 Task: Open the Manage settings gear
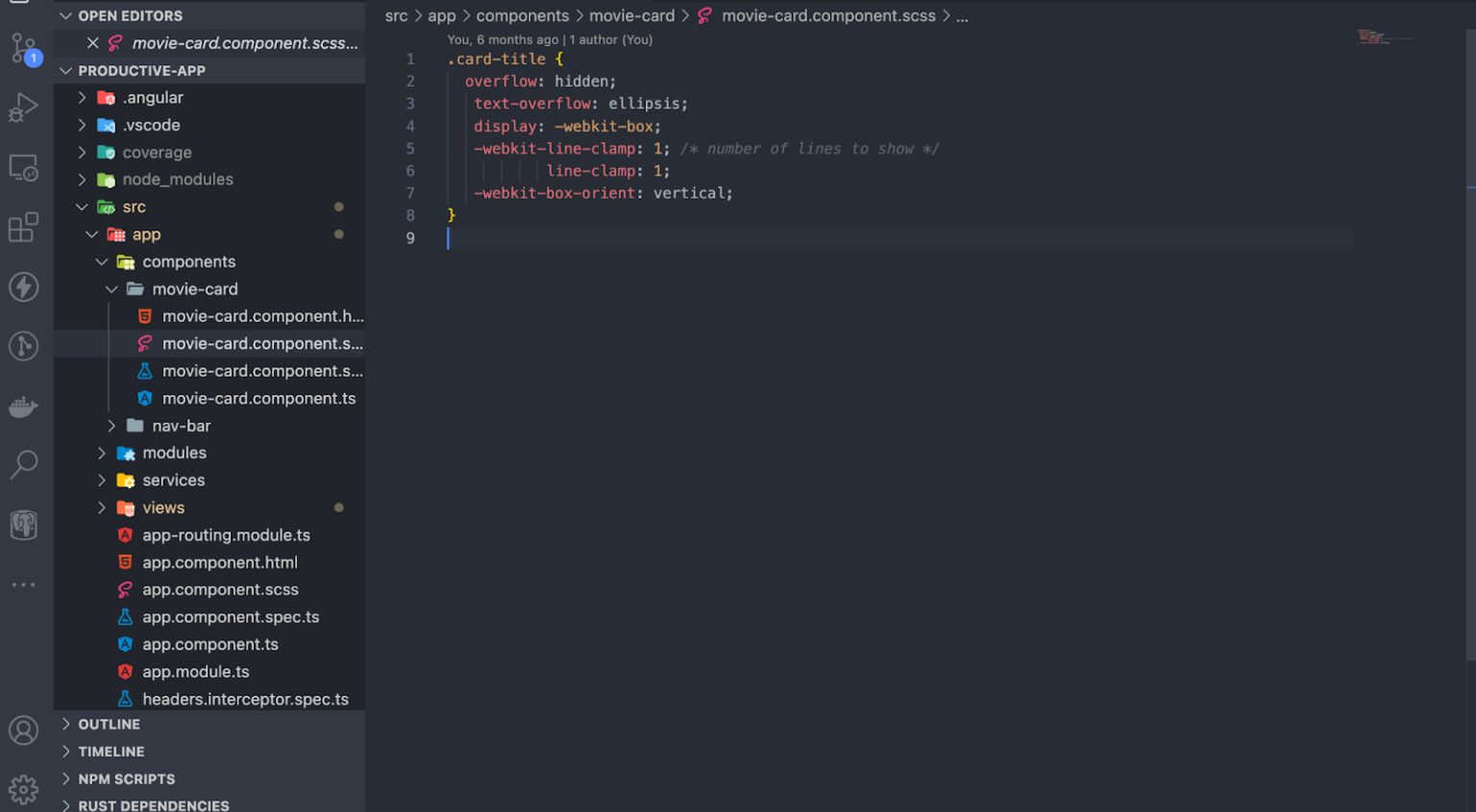(x=24, y=788)
